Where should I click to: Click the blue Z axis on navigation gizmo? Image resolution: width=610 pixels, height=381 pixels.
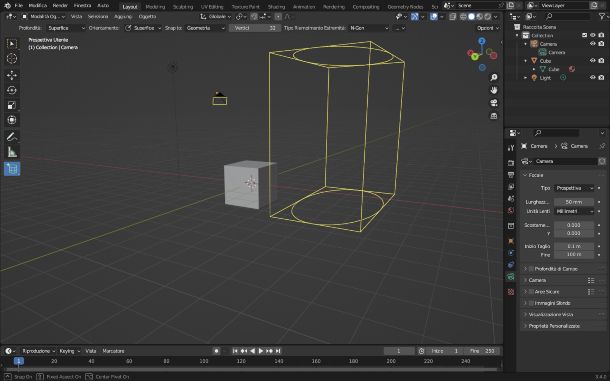coord(482,41)
